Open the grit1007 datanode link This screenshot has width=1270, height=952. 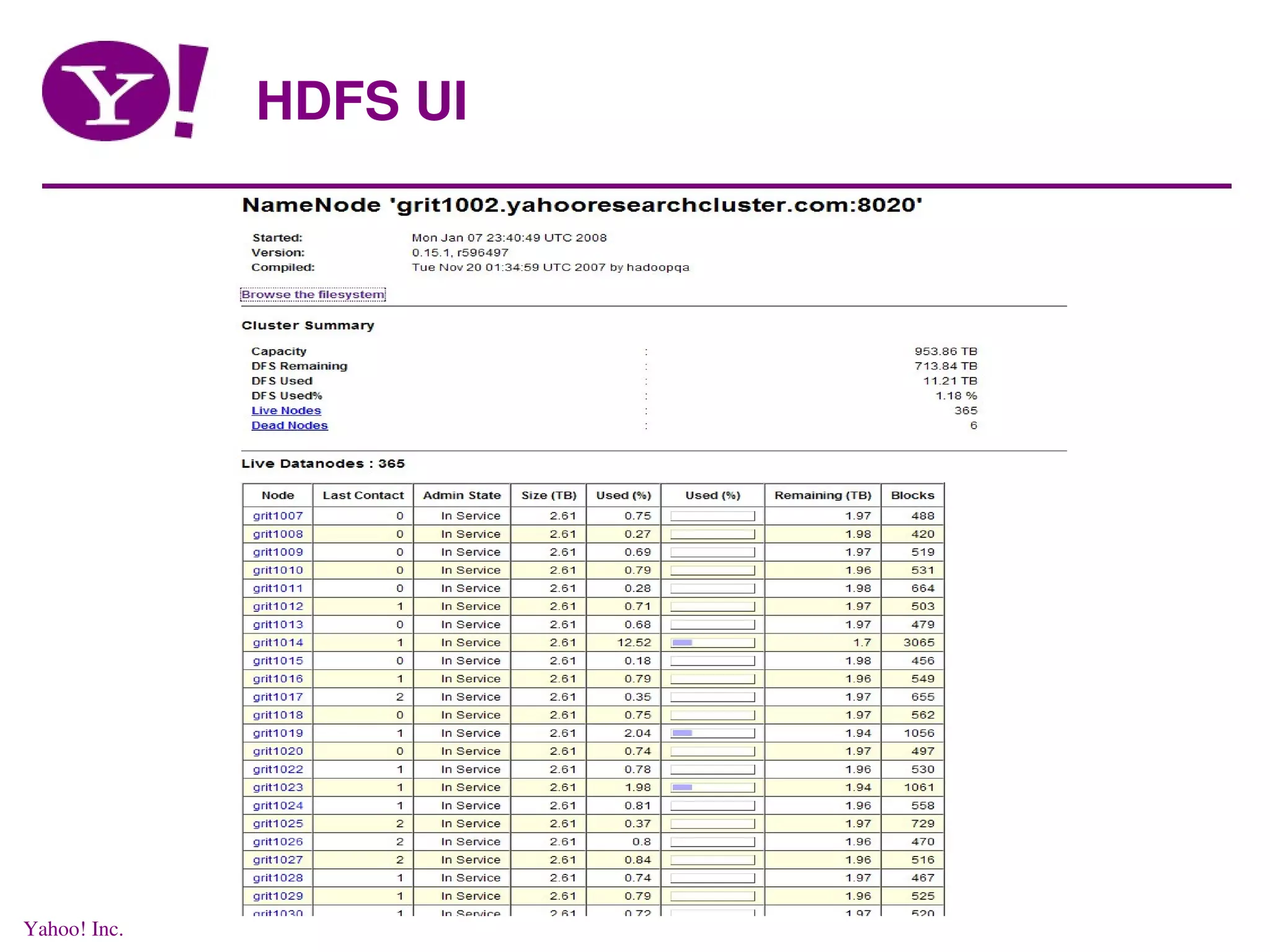tap(278, 516)
